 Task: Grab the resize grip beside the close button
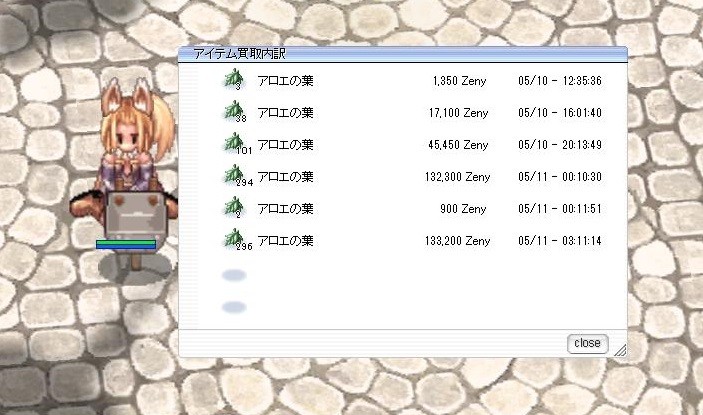pyautogui.click(x=620, y=350)
